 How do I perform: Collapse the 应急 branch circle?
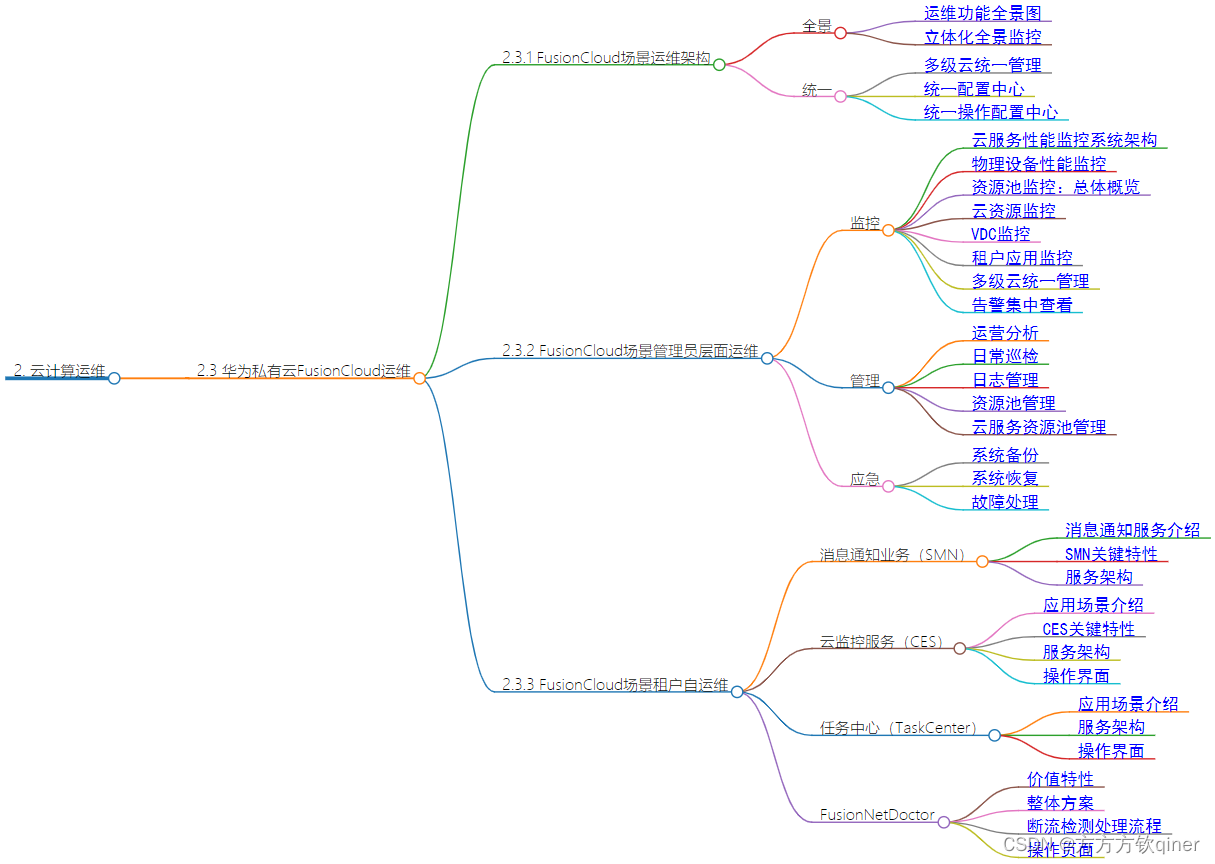[888, 486]
